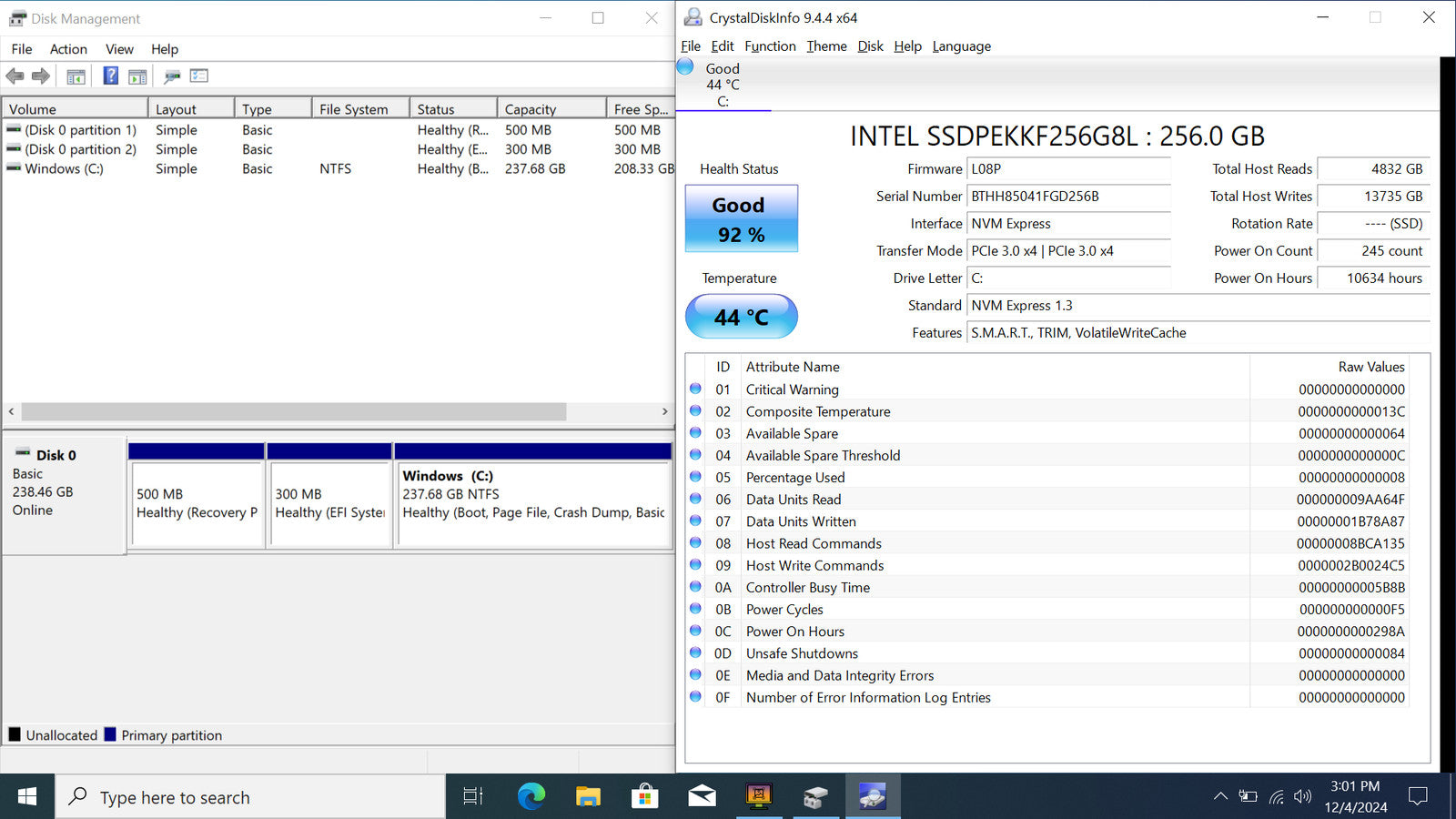Select the Disk 0 partition 1 drive icon
Viewport: 1456px width, 819px height.
coord(14,130)
